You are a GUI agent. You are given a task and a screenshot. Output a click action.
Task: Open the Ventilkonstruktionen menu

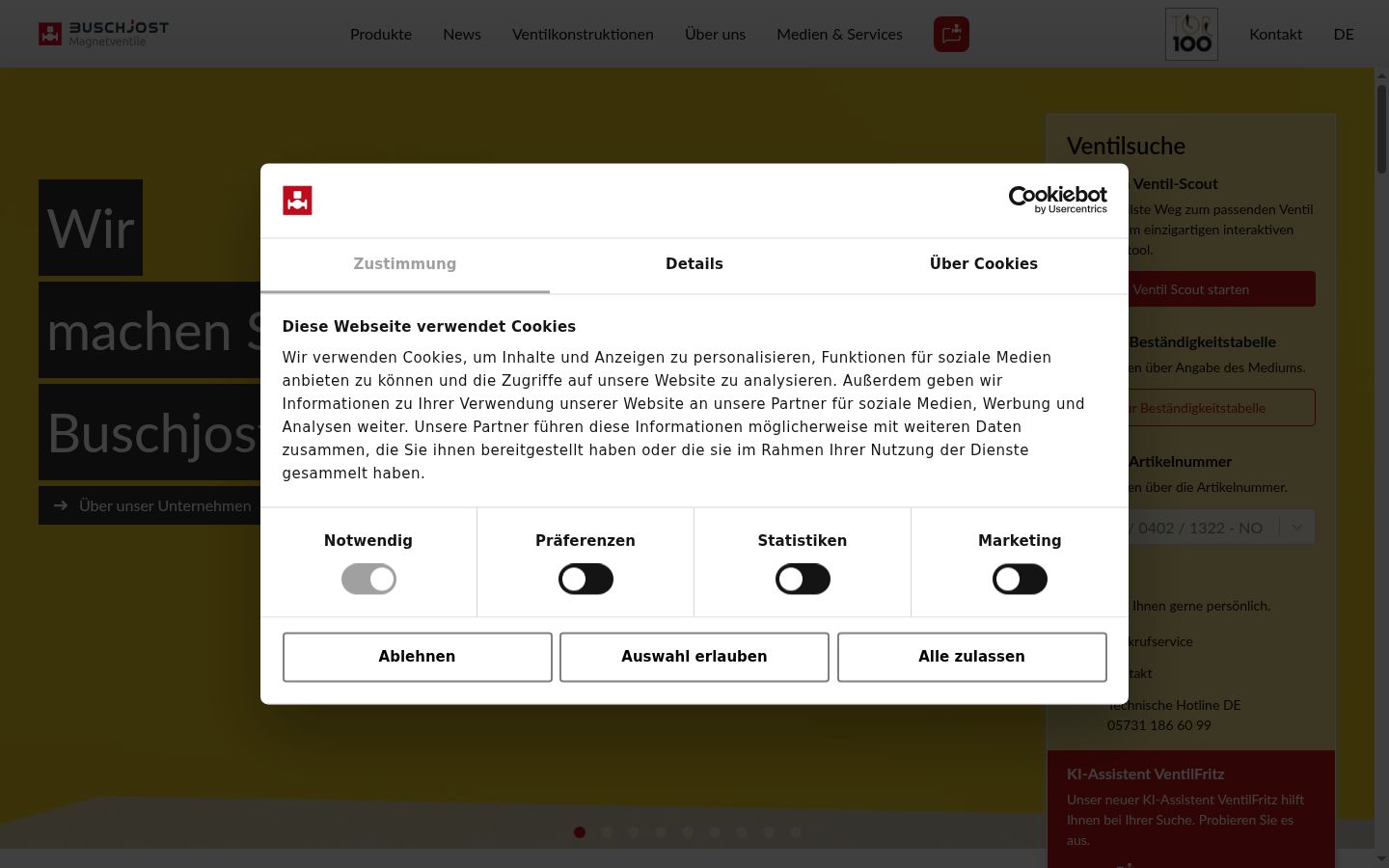click(x=583, y=34)
